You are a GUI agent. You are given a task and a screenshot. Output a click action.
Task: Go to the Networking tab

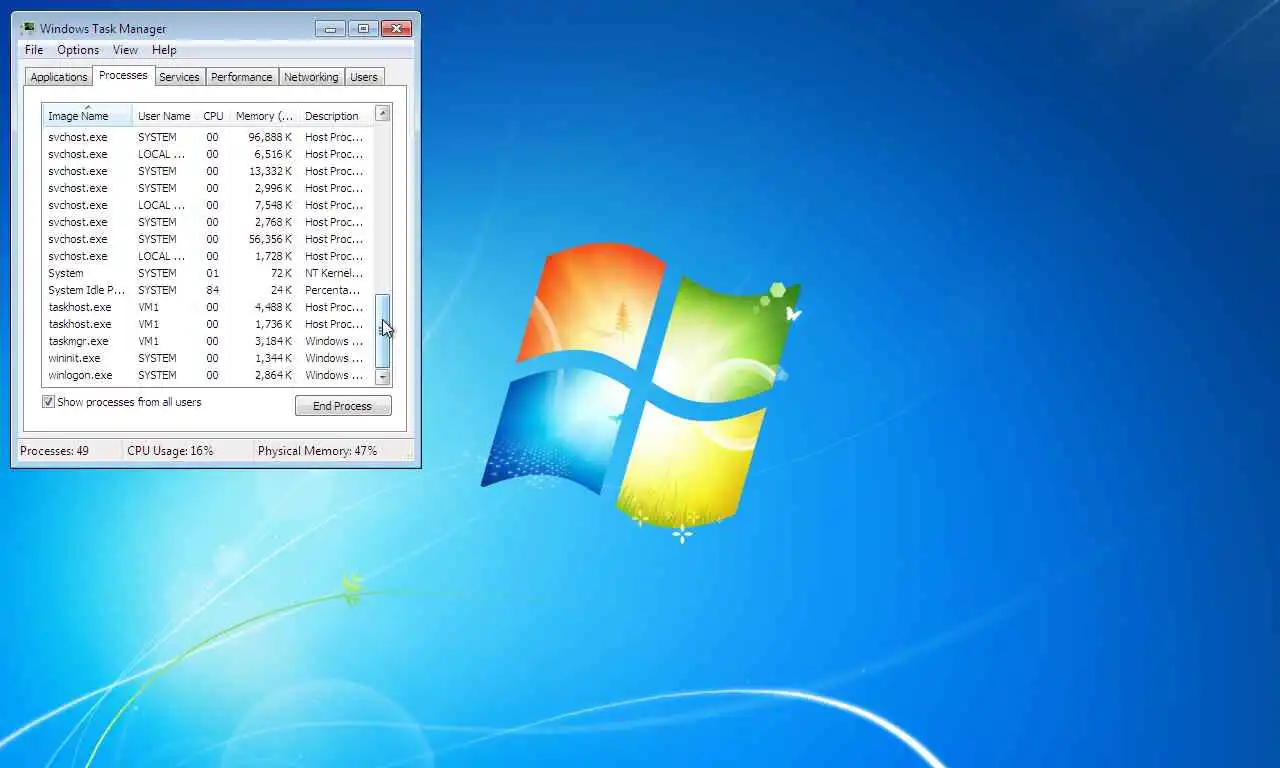311,77
